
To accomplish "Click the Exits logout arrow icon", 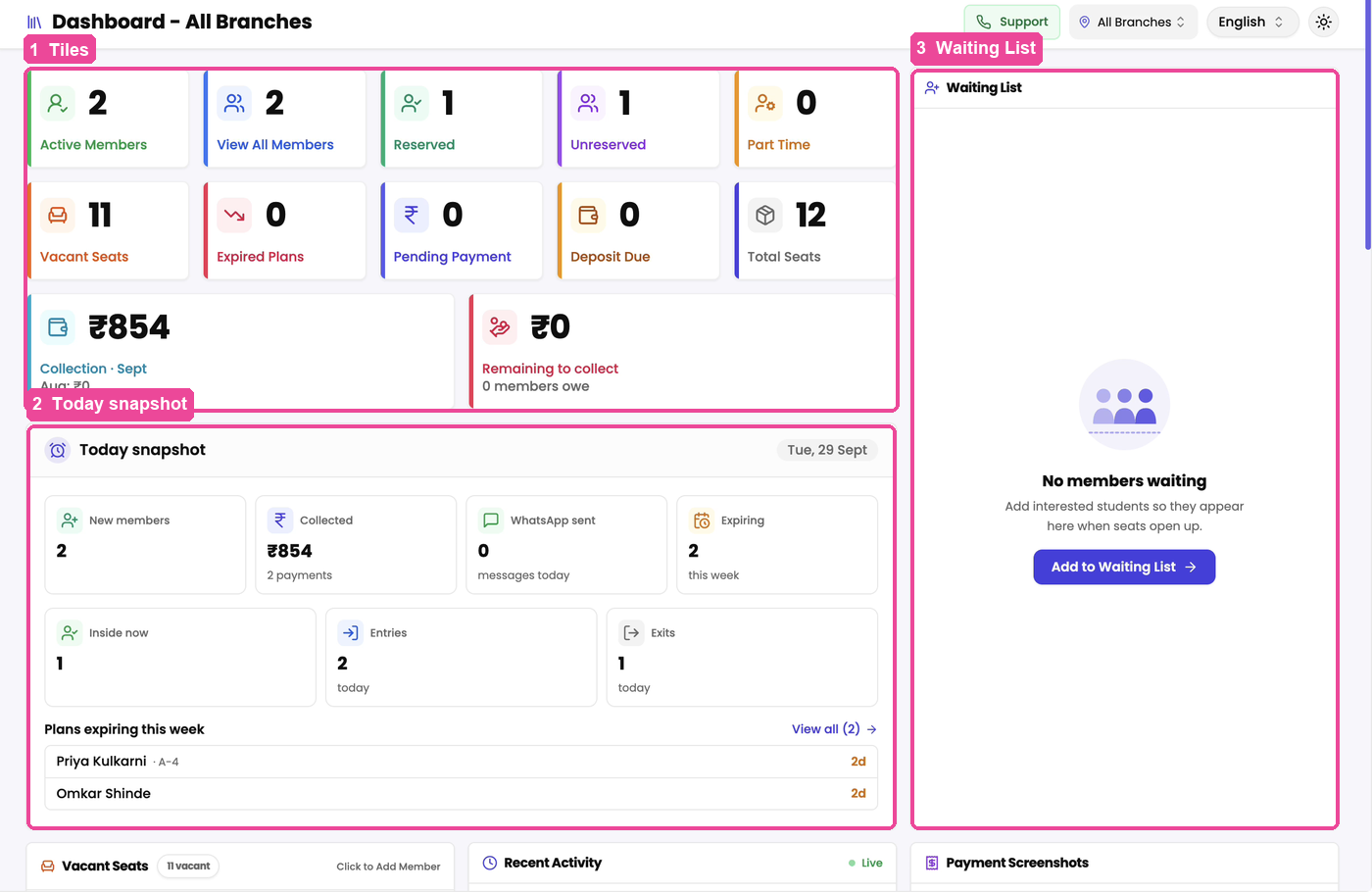I will tap(631, 632).
